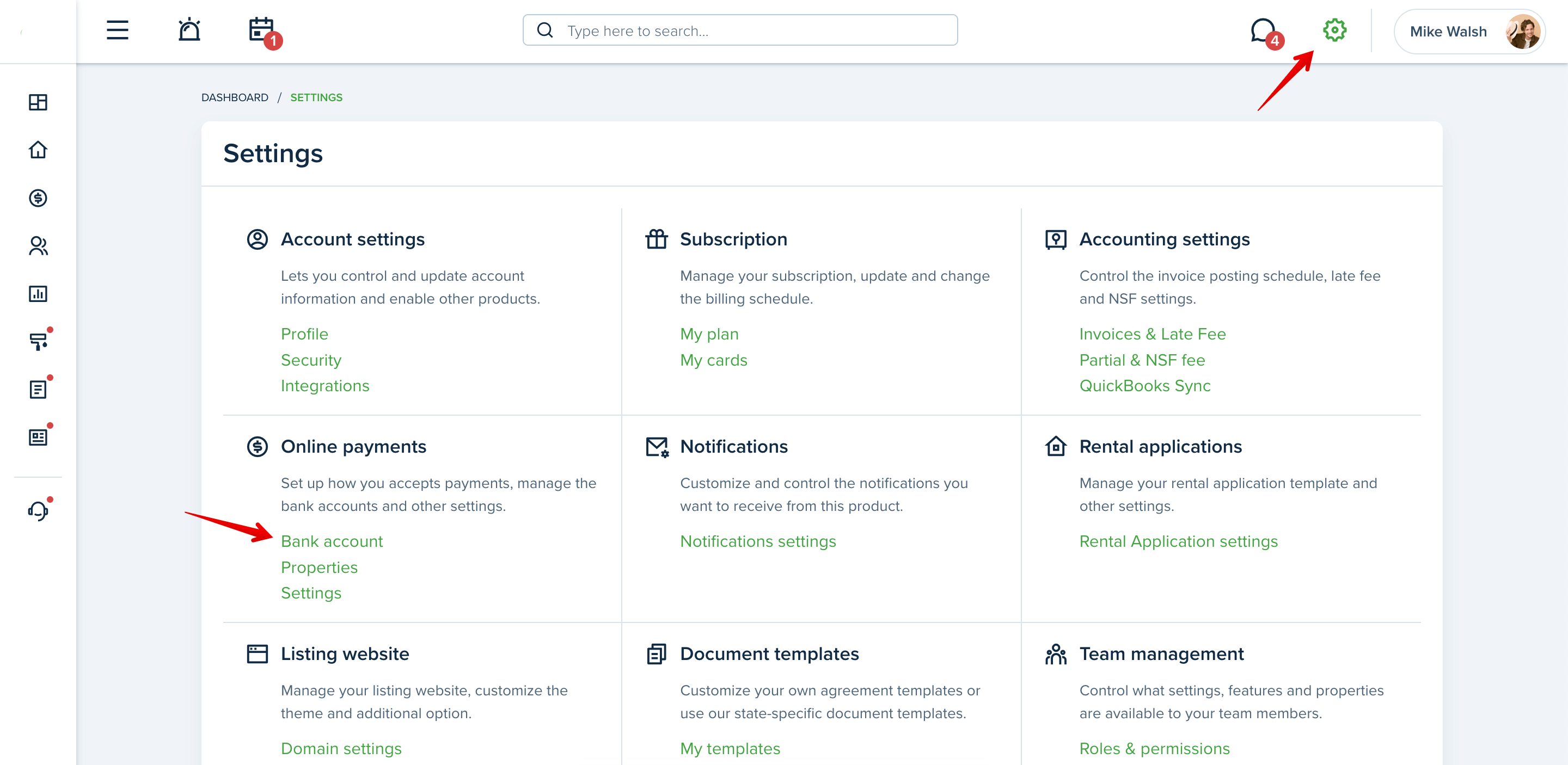Click Team management people icon
The width and height of the screenshot is (1568, 765).
point(1056,653)
